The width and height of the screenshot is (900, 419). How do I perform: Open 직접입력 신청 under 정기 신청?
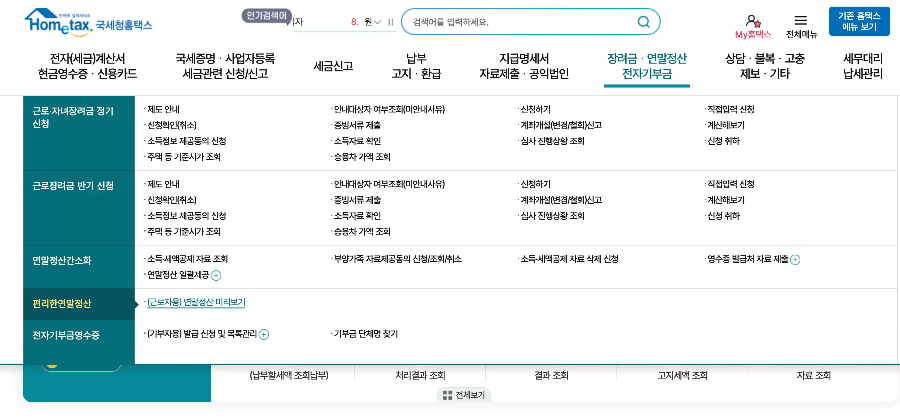731,109
